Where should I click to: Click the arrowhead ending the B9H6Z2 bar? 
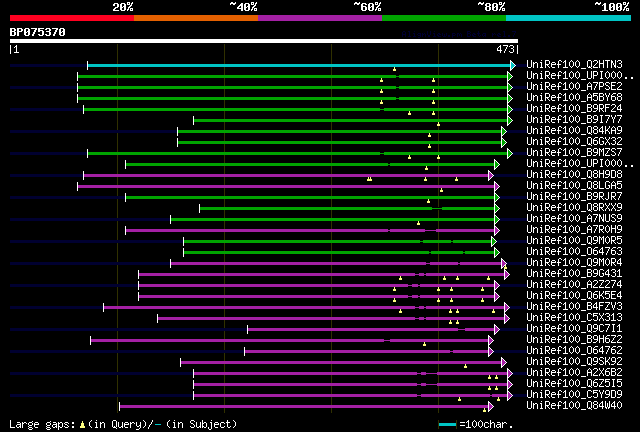pos(491,341)
